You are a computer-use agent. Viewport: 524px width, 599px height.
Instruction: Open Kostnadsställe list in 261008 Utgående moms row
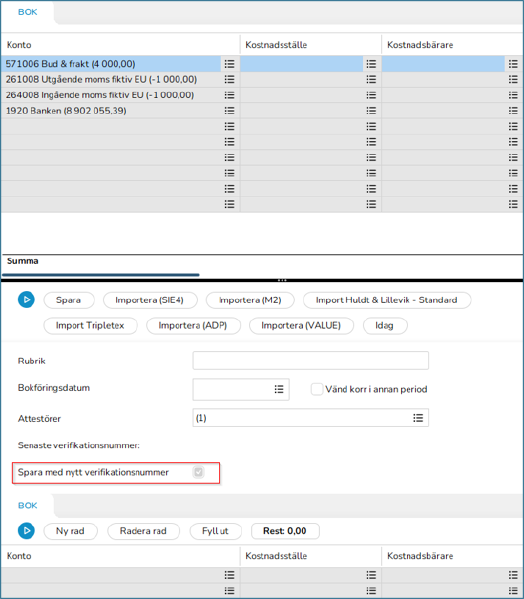371,79
